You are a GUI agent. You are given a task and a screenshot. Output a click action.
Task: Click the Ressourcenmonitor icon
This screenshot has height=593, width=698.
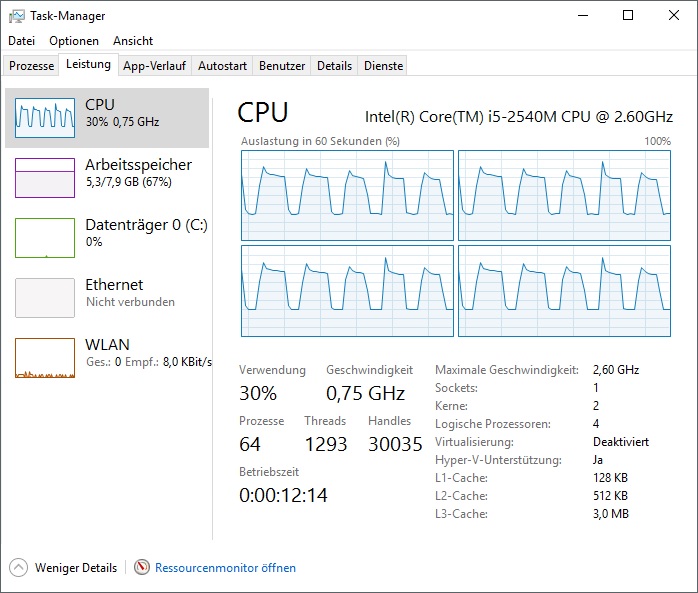(x=142, y=567)
